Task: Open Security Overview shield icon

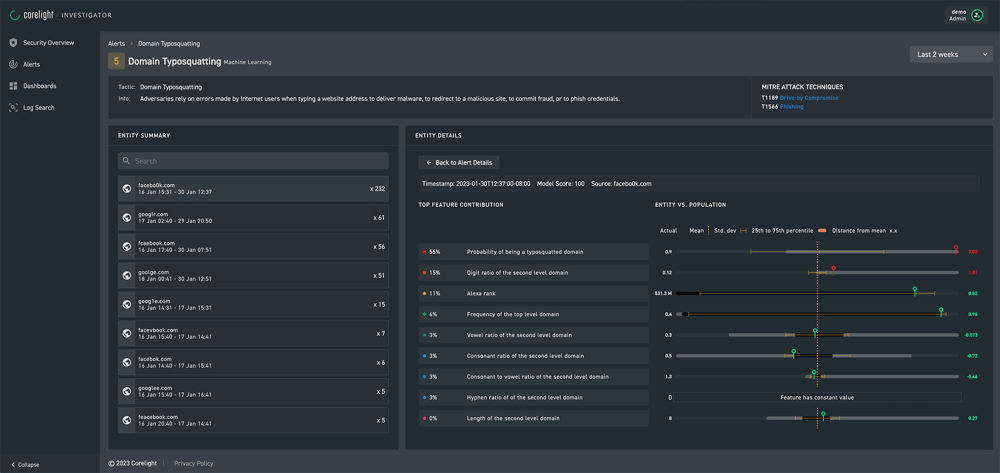Action: [13, 43]
